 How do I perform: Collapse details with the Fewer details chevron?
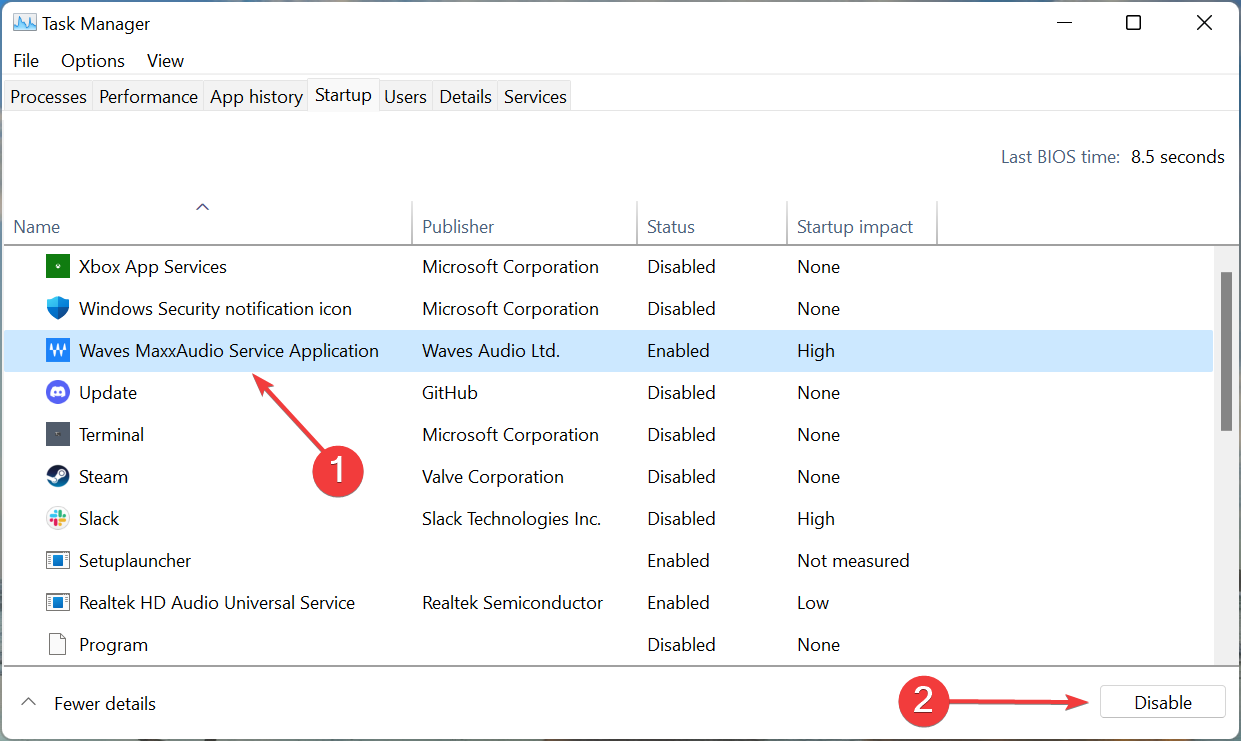pyautogui.click(x=29, y=703)
